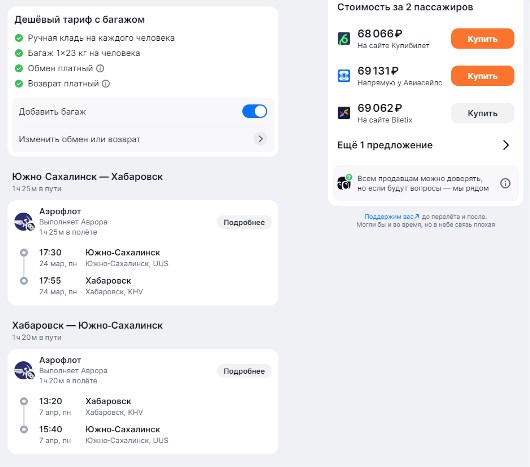The height and width of the screenshot is (467, 530).
Task: Click the Авиасейлс seller logo icon
Action: pos(344,76)
